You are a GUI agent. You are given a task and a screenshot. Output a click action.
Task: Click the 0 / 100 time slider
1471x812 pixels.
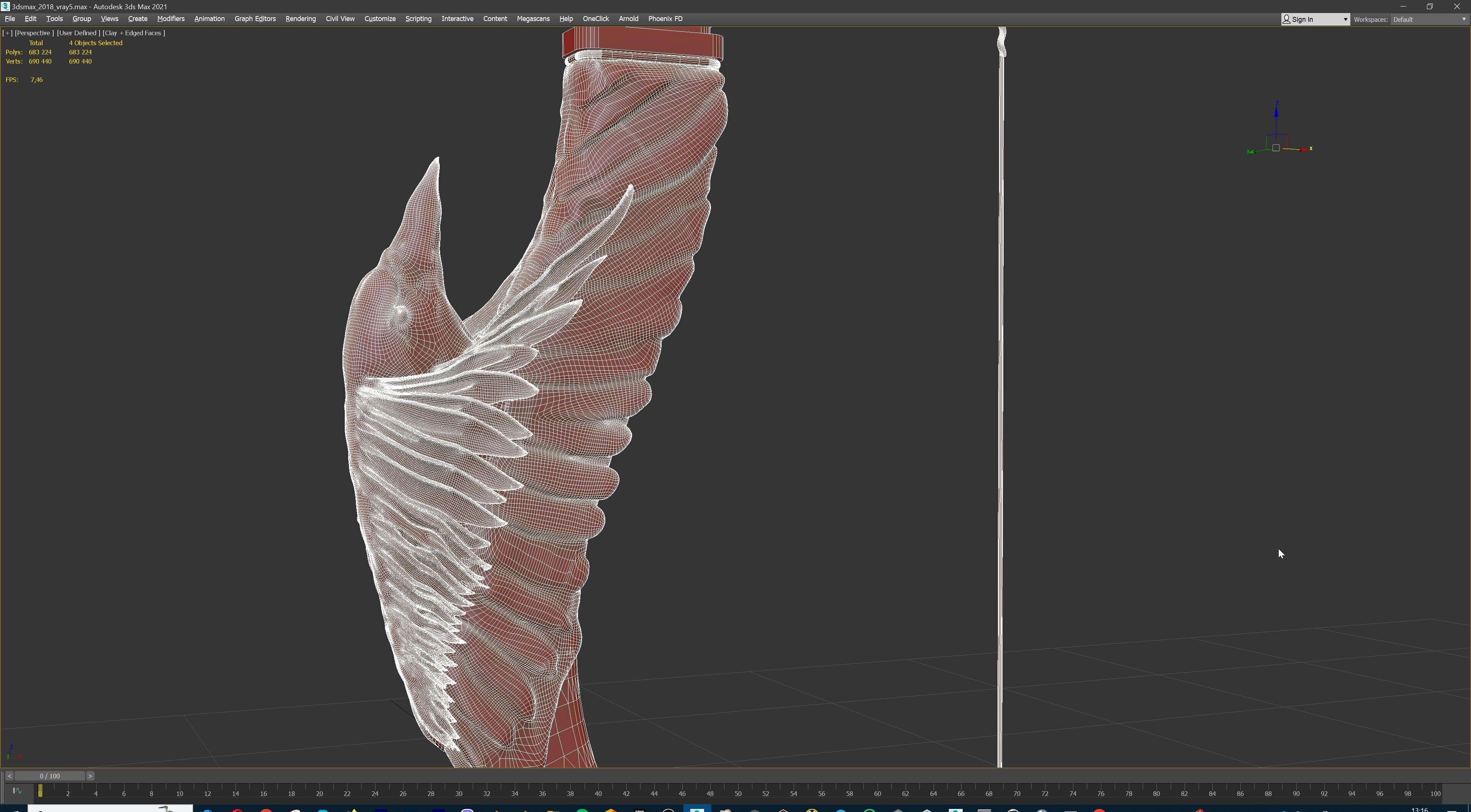click(50, 776)
